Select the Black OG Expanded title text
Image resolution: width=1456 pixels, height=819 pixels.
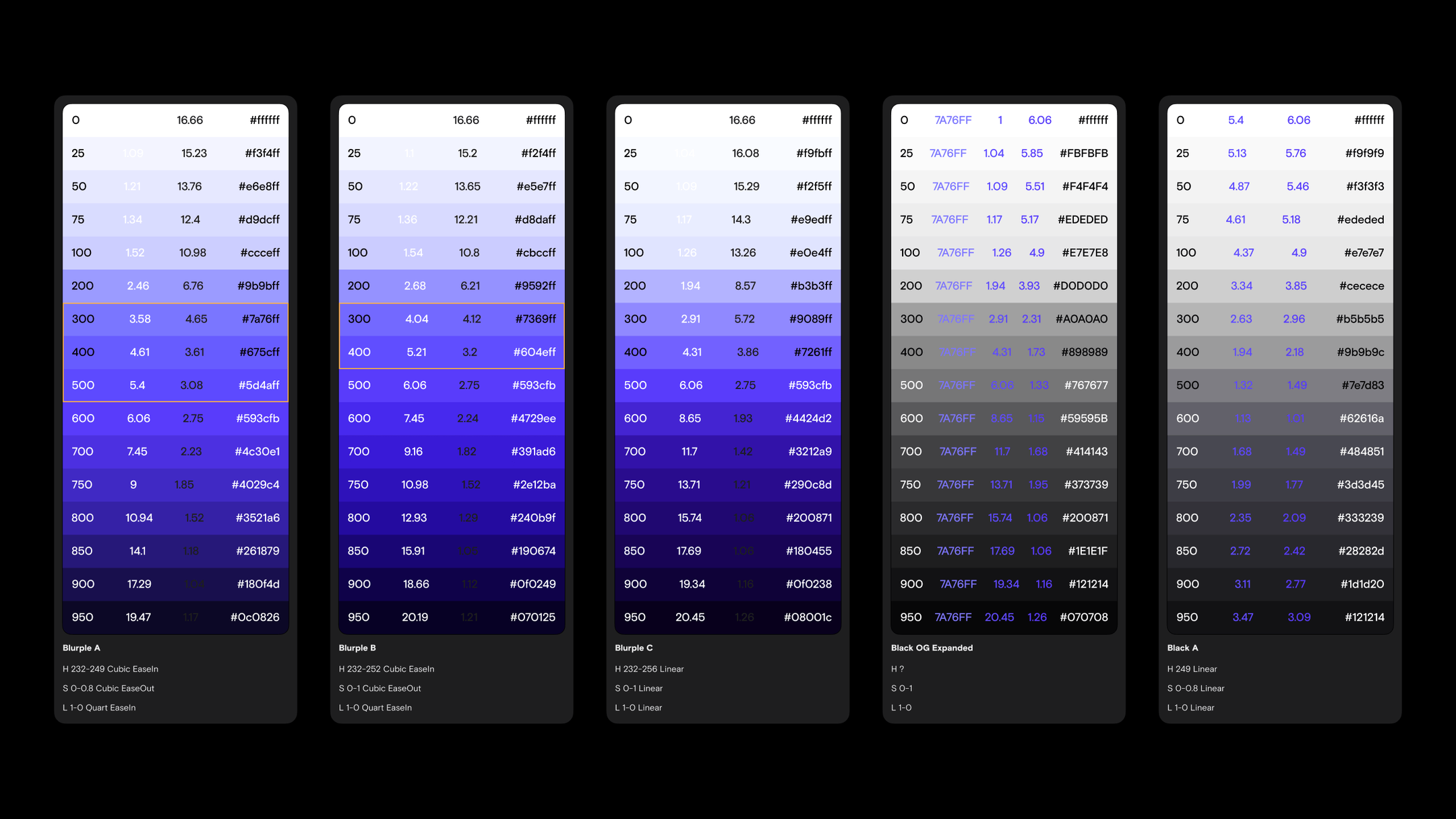pyautogui.click(x=932, y=648)
